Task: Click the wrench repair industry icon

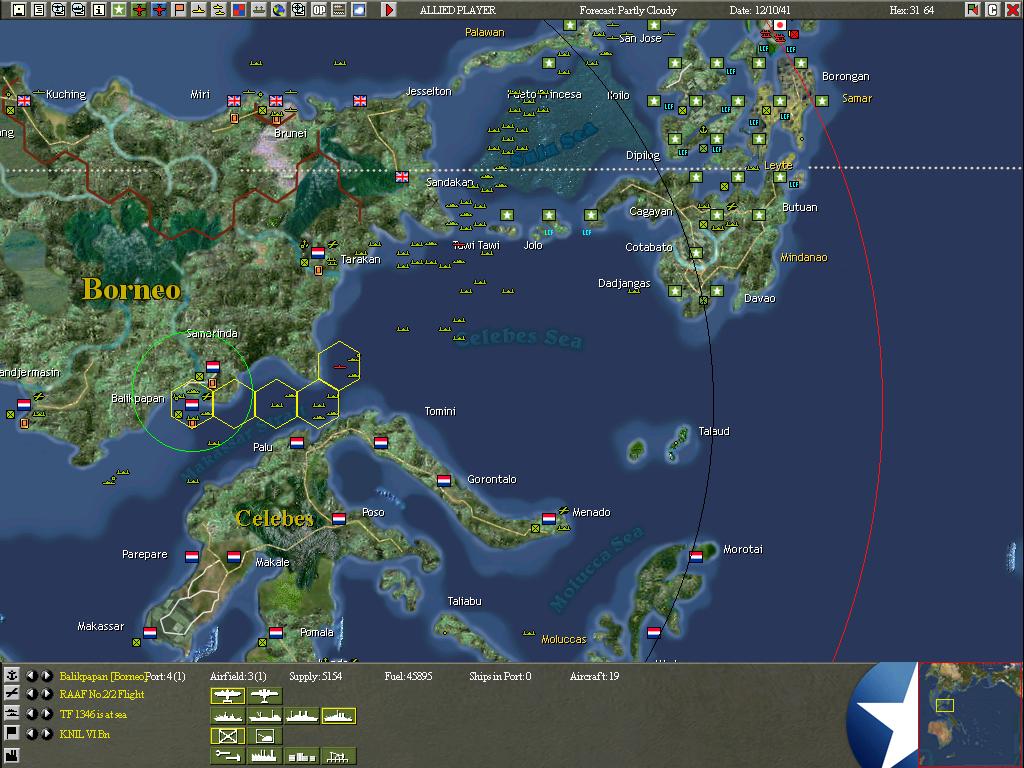Action: click(228, 756)
